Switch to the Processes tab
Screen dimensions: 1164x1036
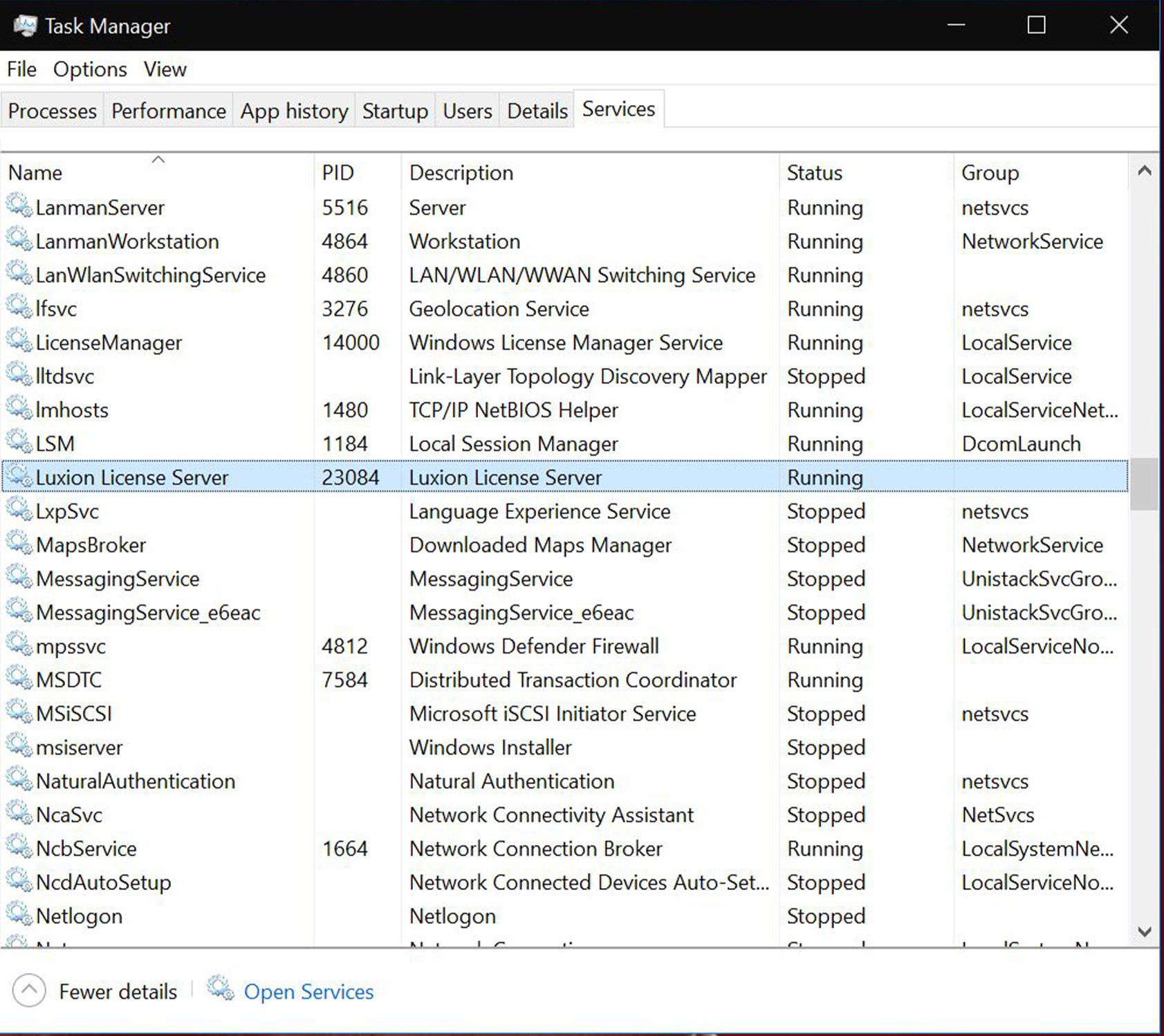pyautogui.click(x=53, y=111)
